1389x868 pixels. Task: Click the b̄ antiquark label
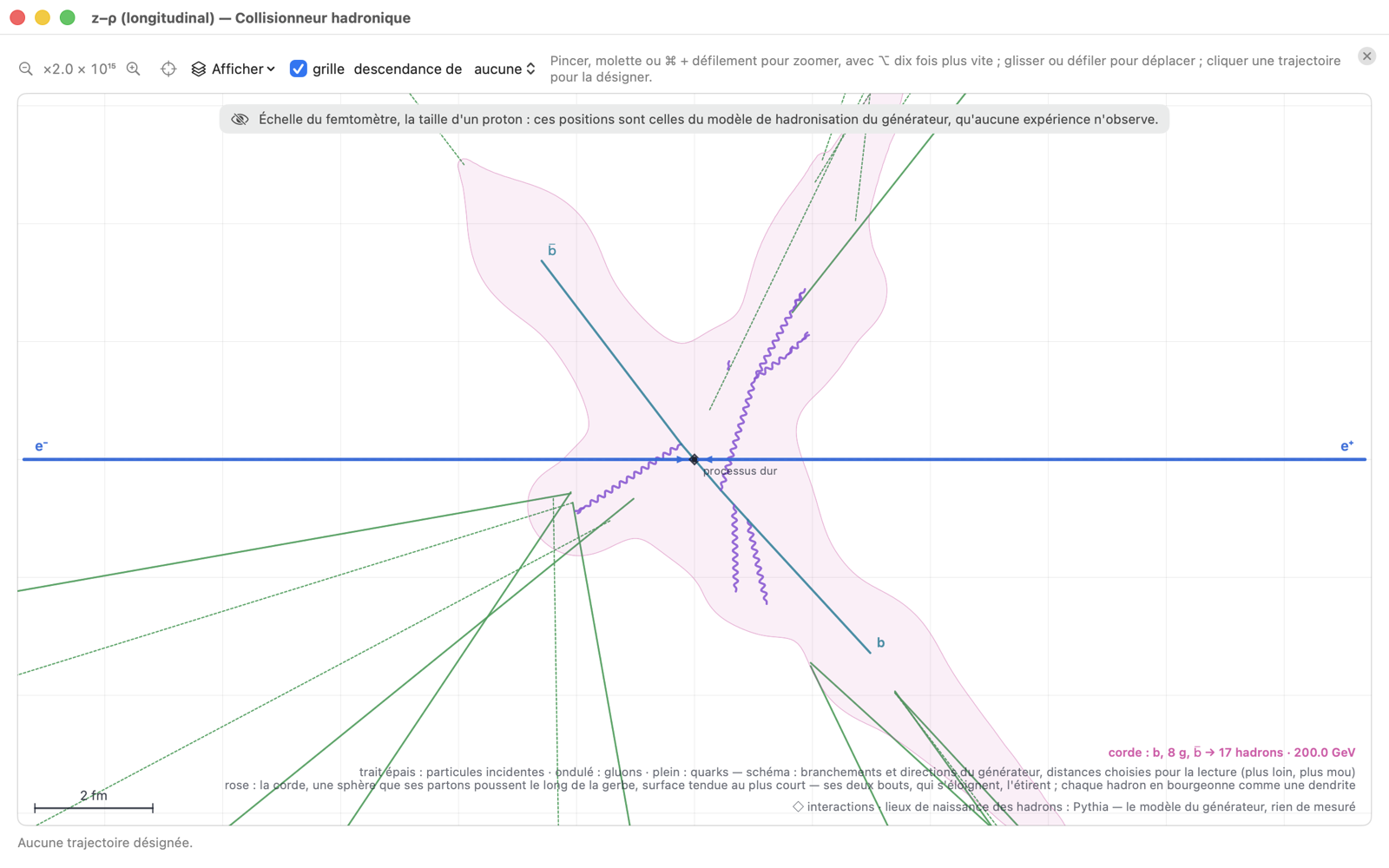pyautogui.click(x=551, y=250)
